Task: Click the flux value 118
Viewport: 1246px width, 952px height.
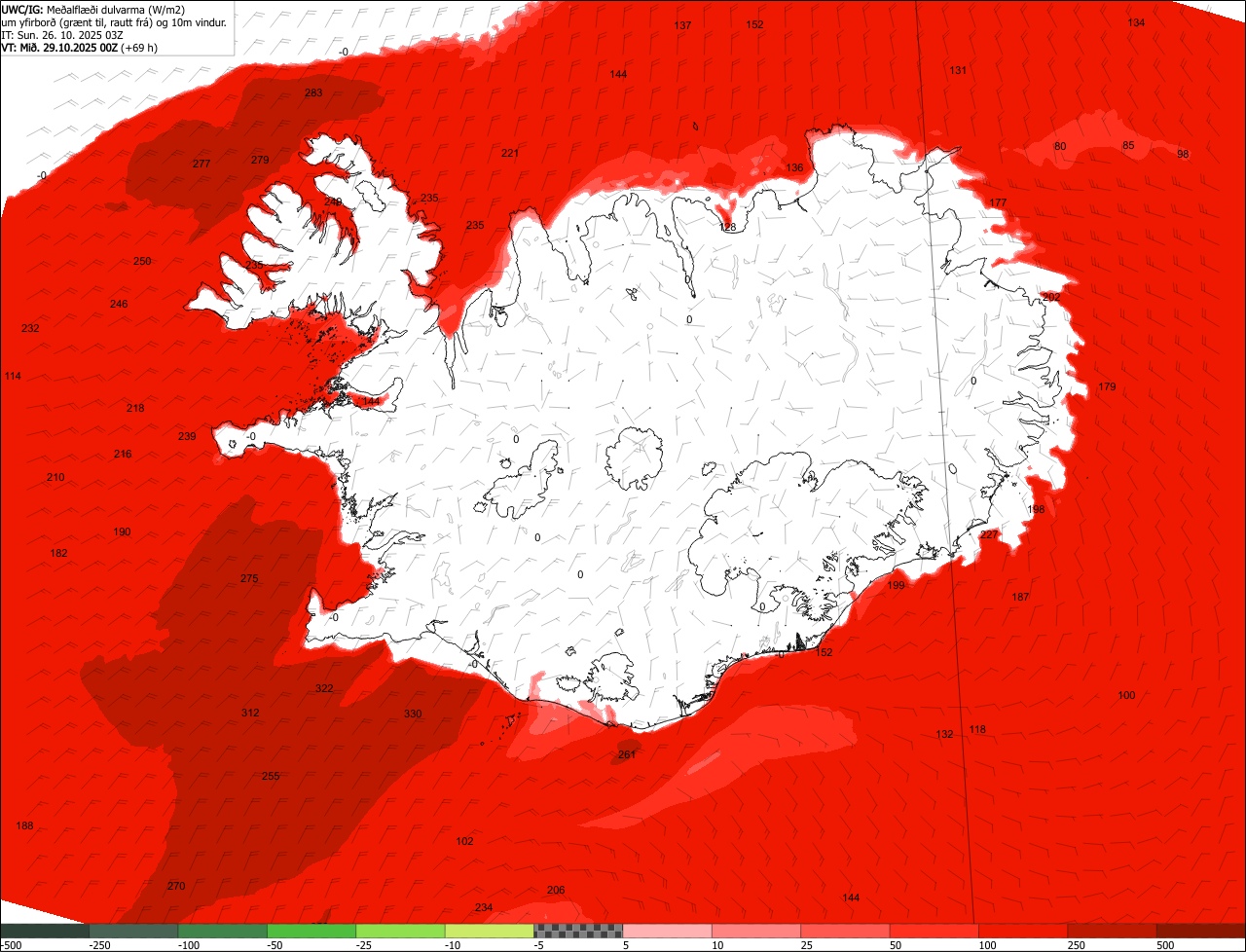Action: tap(977, 729)
